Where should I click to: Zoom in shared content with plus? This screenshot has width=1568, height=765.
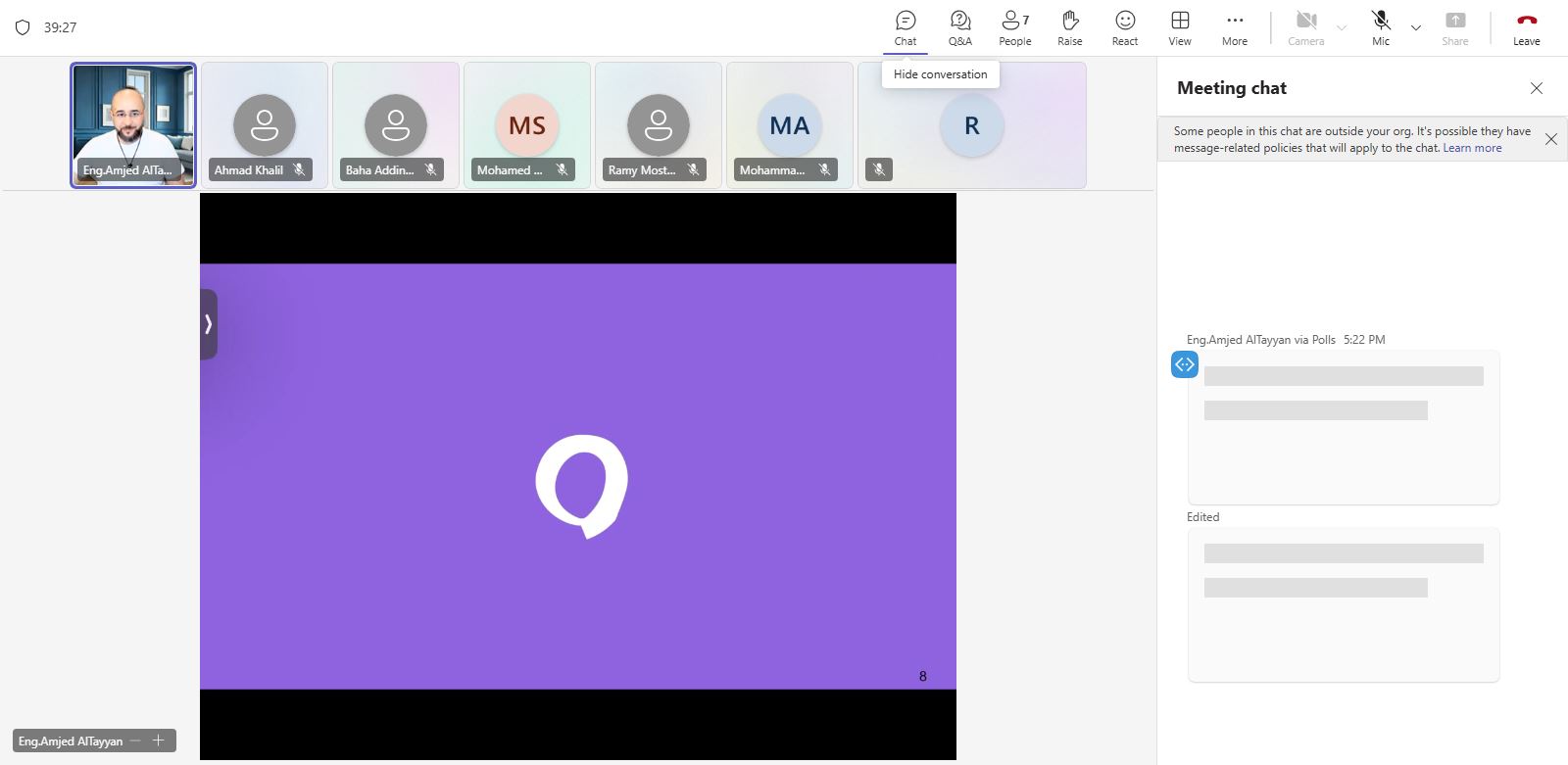pos(158,741)
